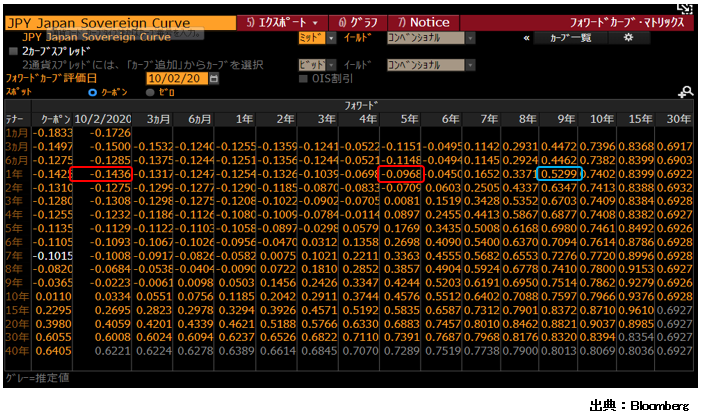Click cell value 0.4472
This screenshot has height=417, width=704.
coord(559,146)
